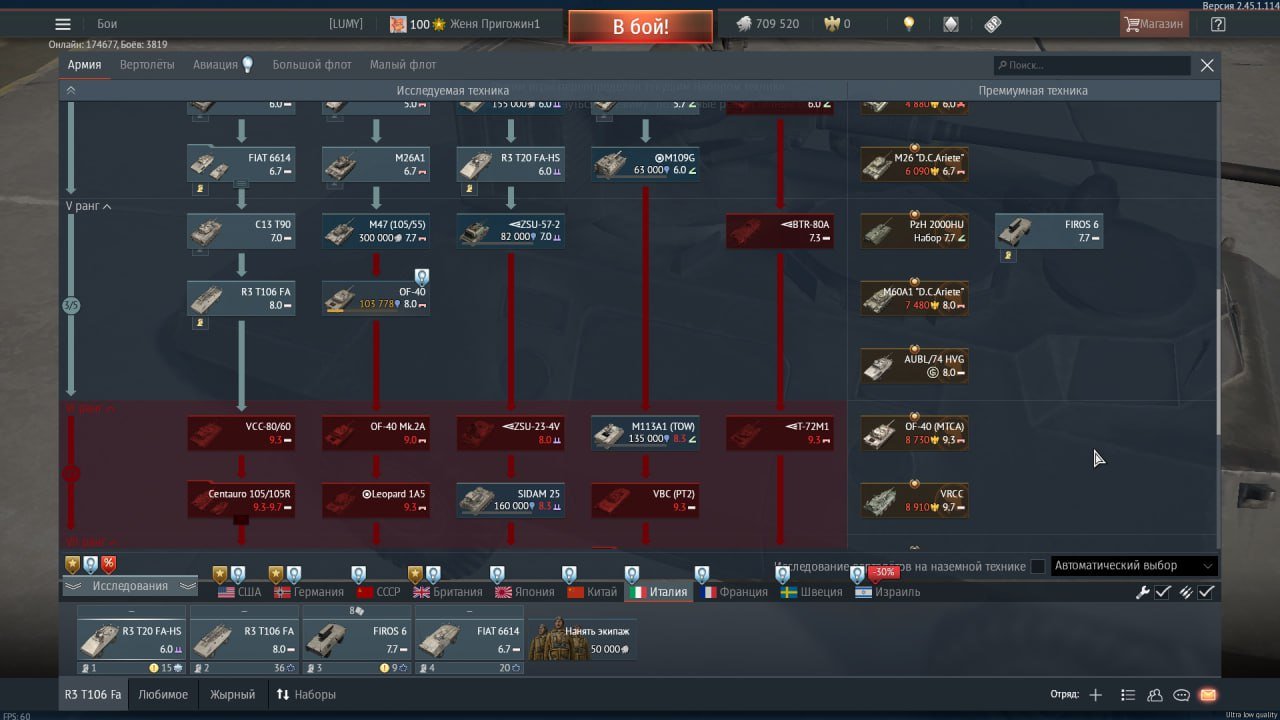Switch to the Армия tab

point(84,65)
